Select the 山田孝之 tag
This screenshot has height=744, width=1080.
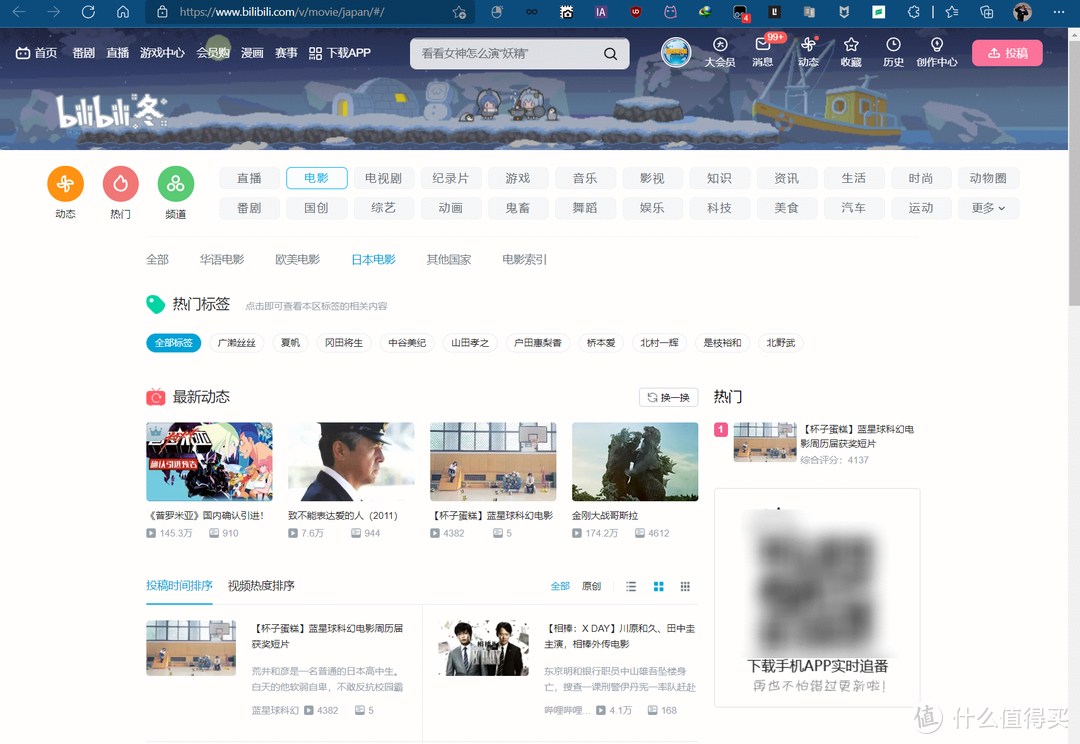tap(470, 342)
